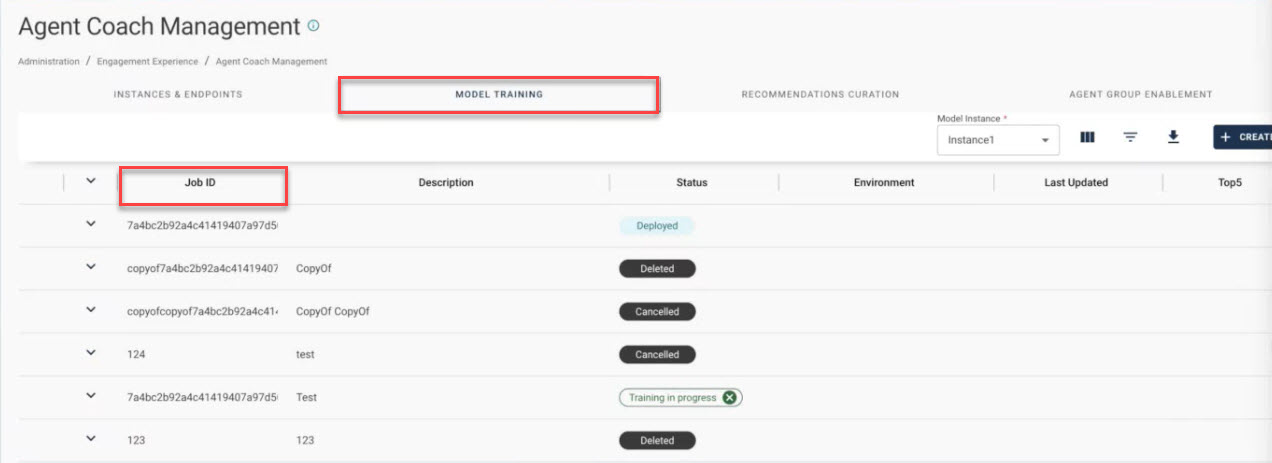Switch to Instances & Endpoints tab

point(178,95)
